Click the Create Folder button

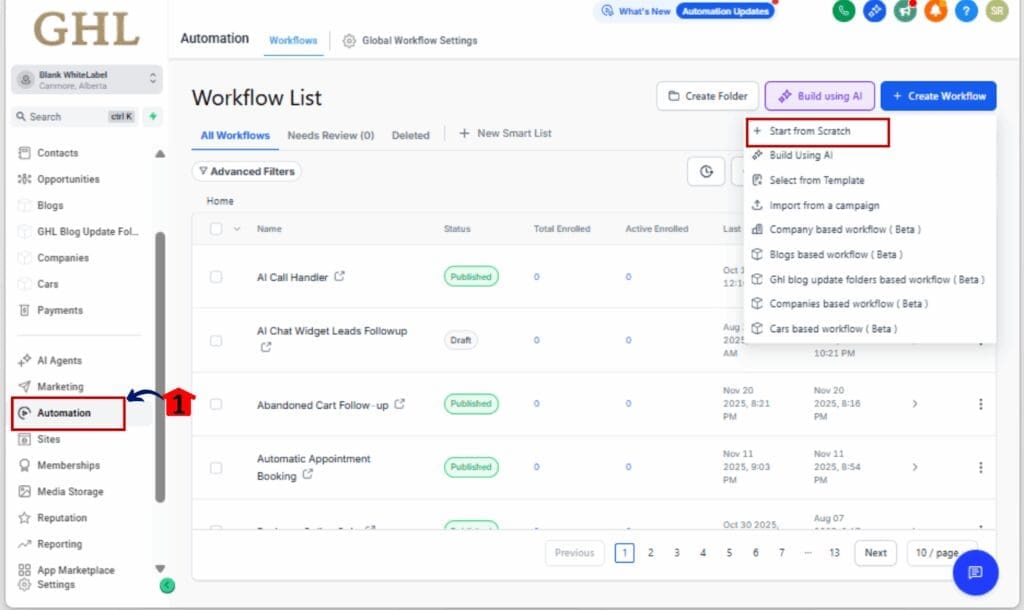pyautogui.click(x=707, y=96)
